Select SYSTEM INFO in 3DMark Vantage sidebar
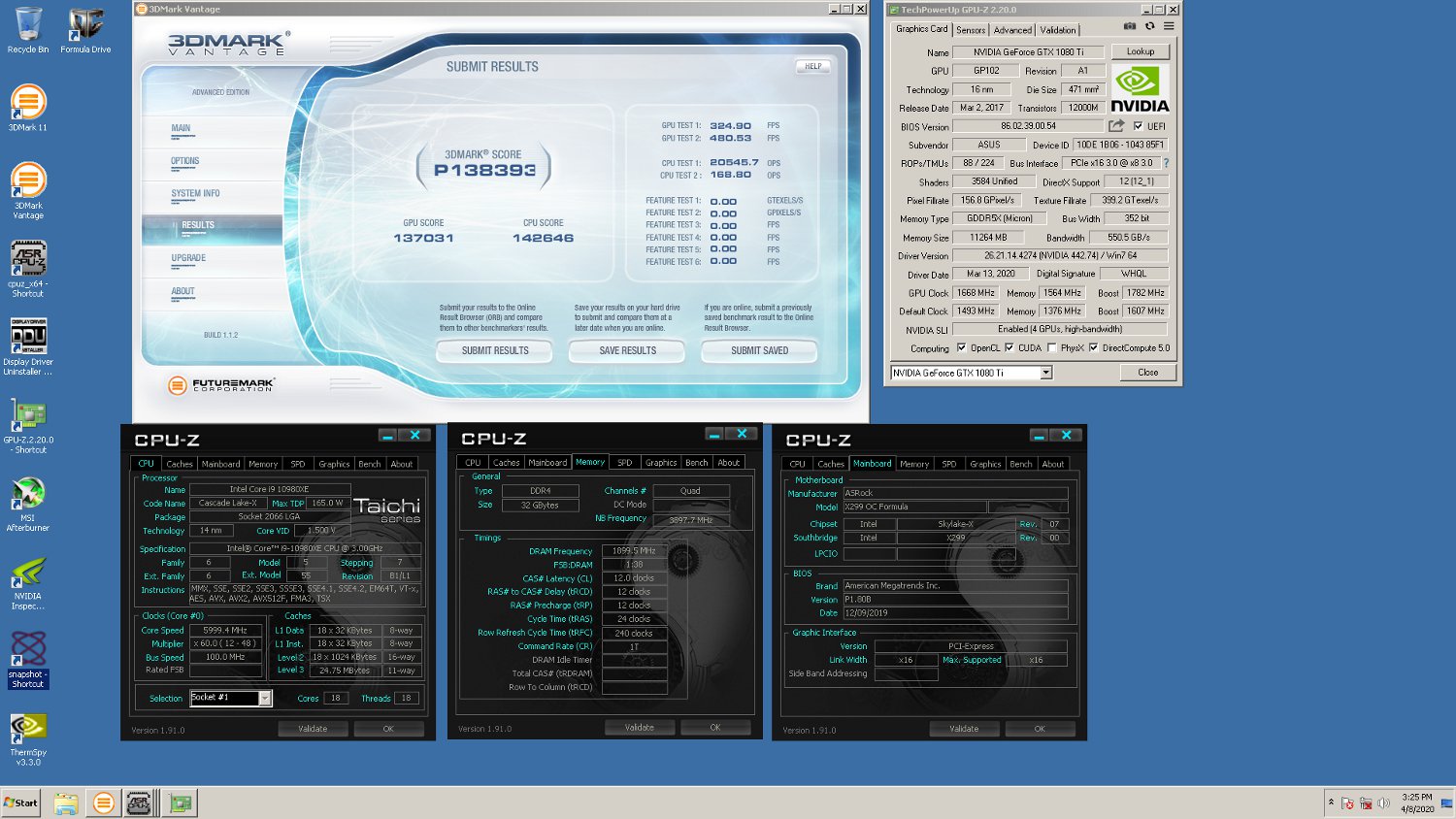The image size is (1456, 819). (195, 193)
